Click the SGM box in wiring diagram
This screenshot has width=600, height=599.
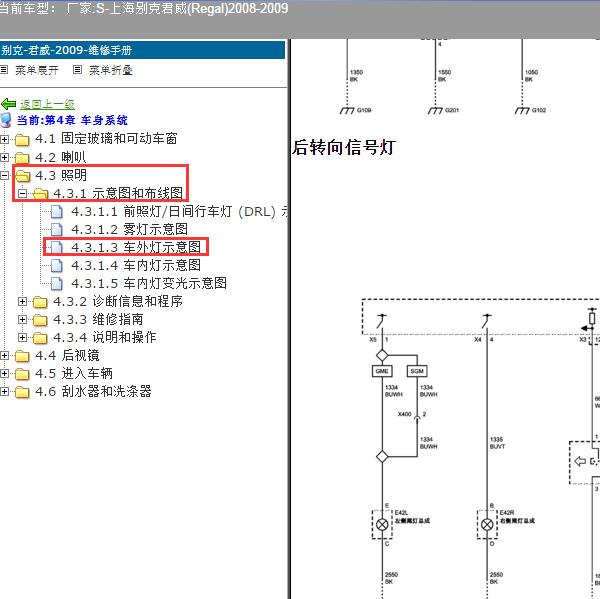(417, 371)
